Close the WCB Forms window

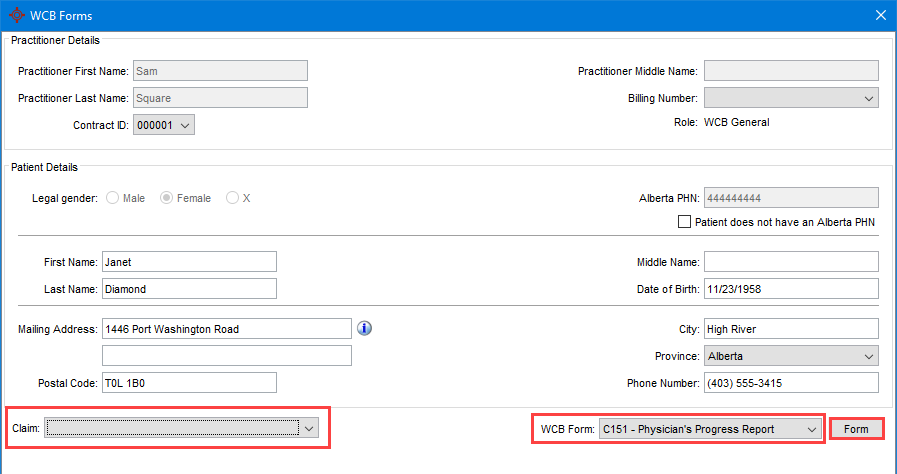880,15
